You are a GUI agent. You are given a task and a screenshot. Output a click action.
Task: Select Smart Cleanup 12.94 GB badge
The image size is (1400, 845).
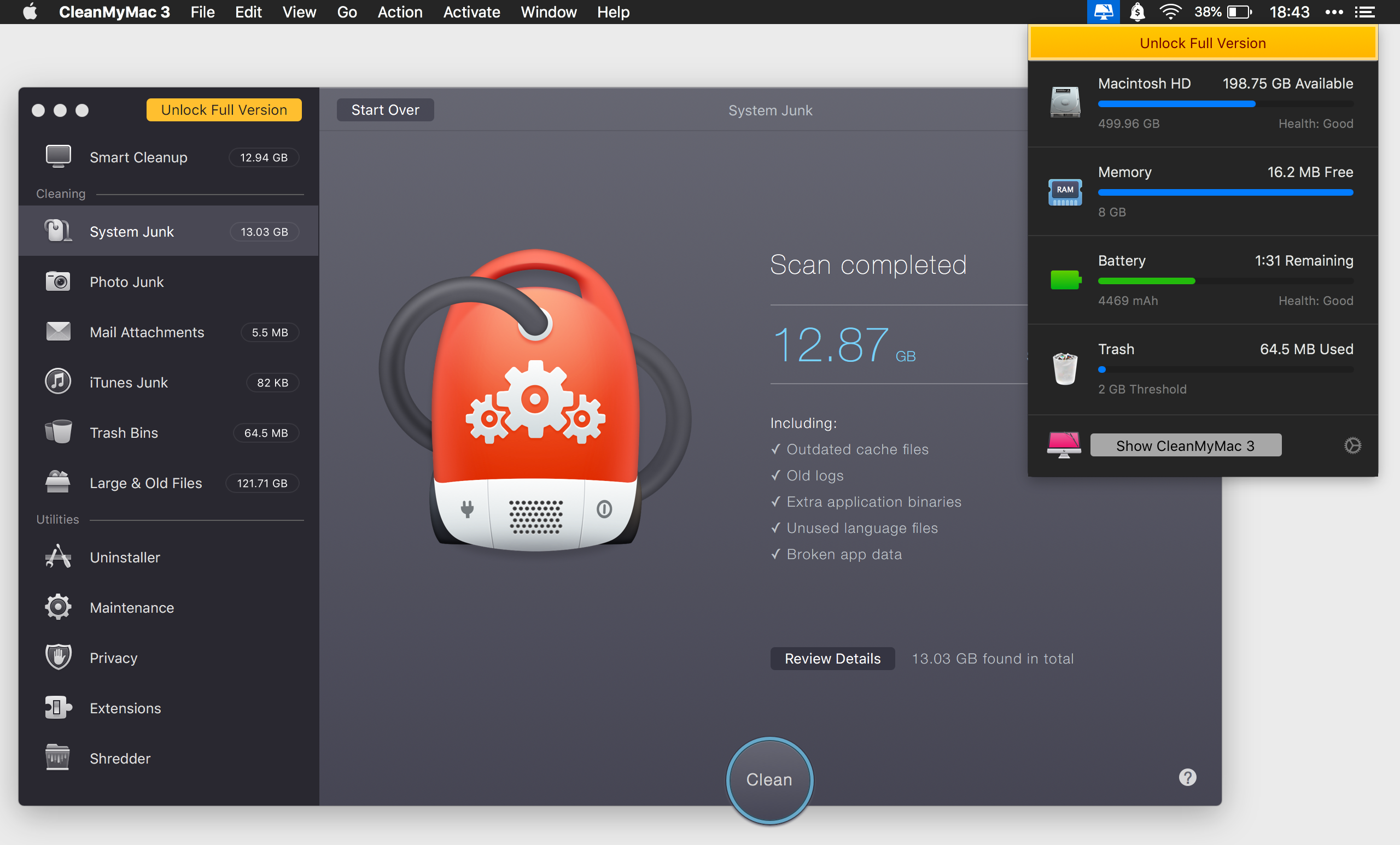click(x=264, y=157)
